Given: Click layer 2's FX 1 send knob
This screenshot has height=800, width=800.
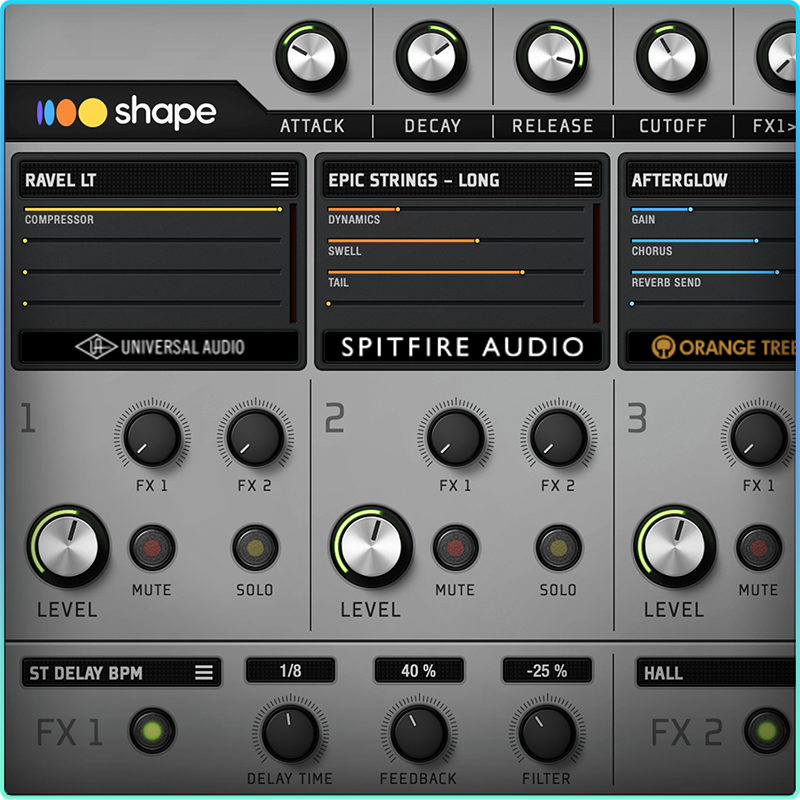Looking at the screenshot, I should coord(456,438).
